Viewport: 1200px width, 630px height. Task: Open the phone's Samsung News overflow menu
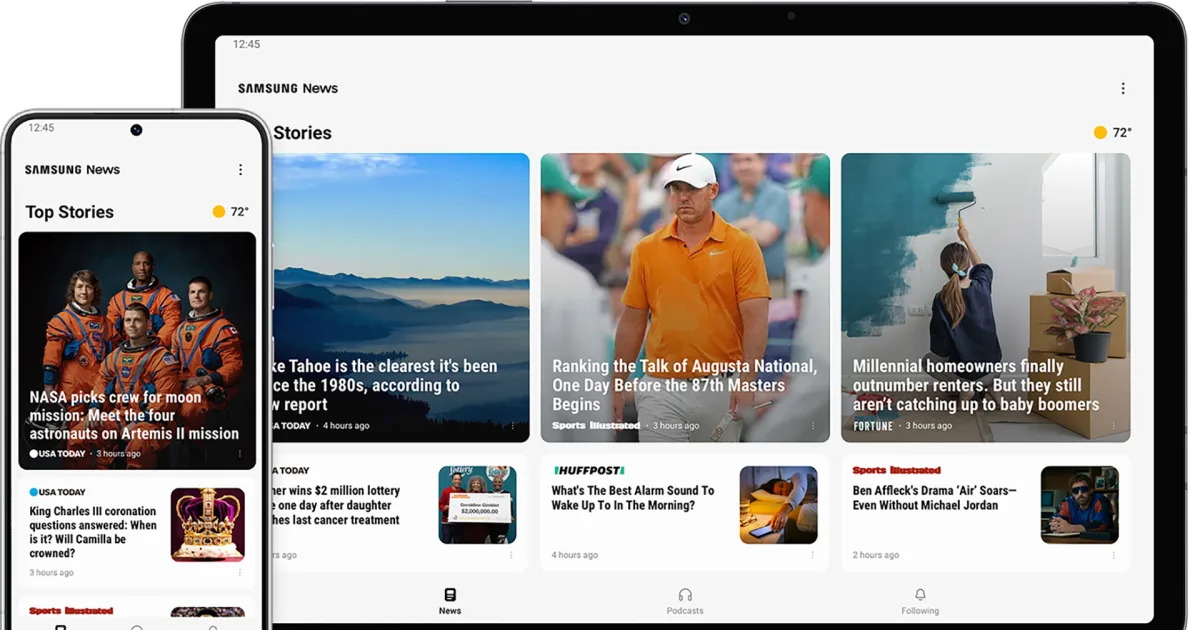pyautogui.click(x=240, y=169)
